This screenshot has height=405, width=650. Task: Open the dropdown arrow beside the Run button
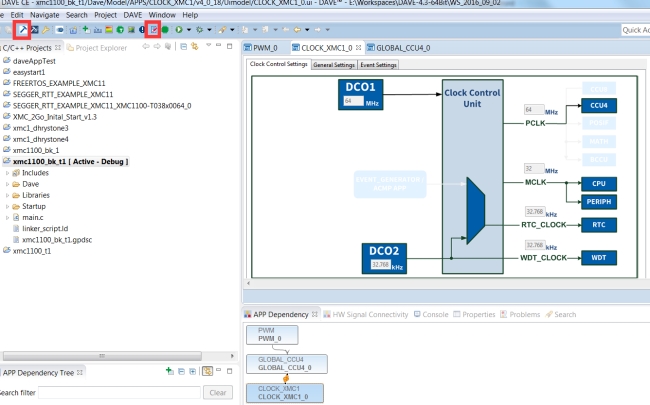(x=189, y=30)
